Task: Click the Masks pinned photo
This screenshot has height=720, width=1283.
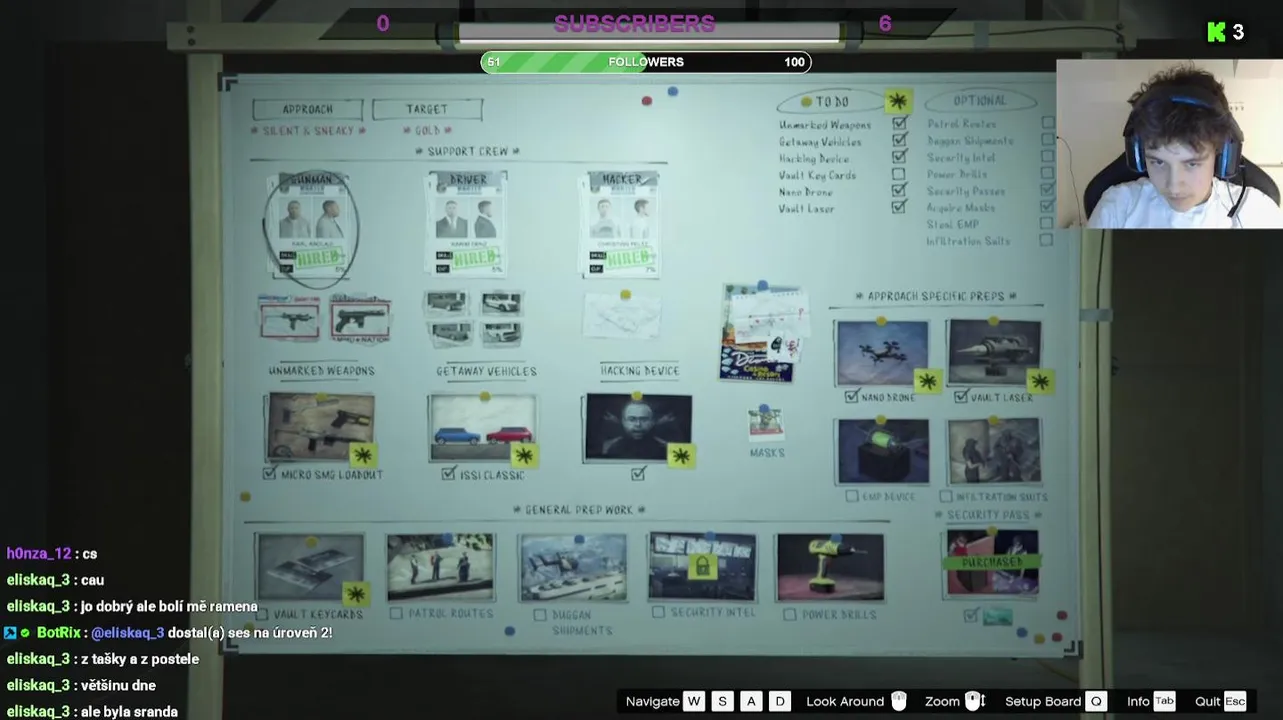Action: [x=766, y=423]
